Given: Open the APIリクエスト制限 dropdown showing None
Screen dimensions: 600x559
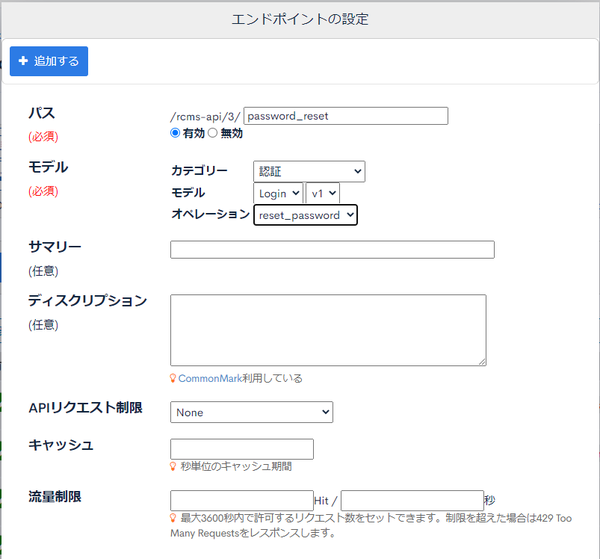Looking at the screenshot, I should [x=251, y=412].
